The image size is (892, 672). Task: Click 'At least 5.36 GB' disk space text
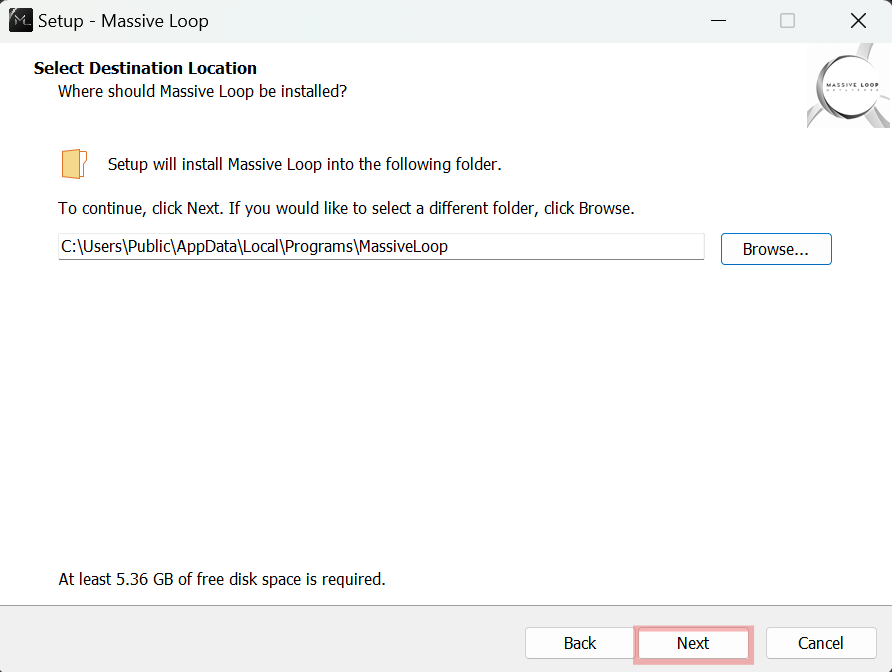pyautogui.click(x=222, y=579)
